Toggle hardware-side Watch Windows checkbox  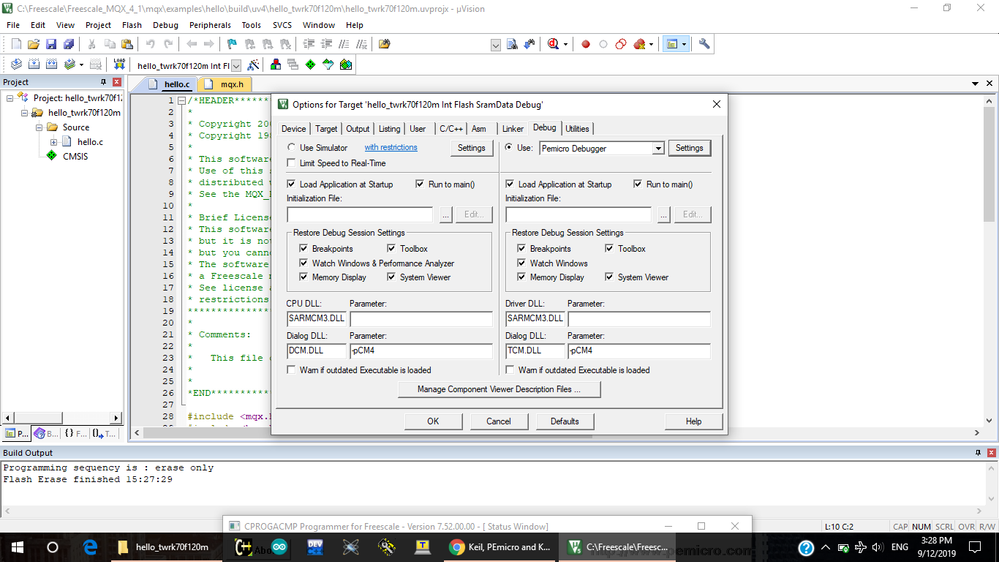point(522,263)
